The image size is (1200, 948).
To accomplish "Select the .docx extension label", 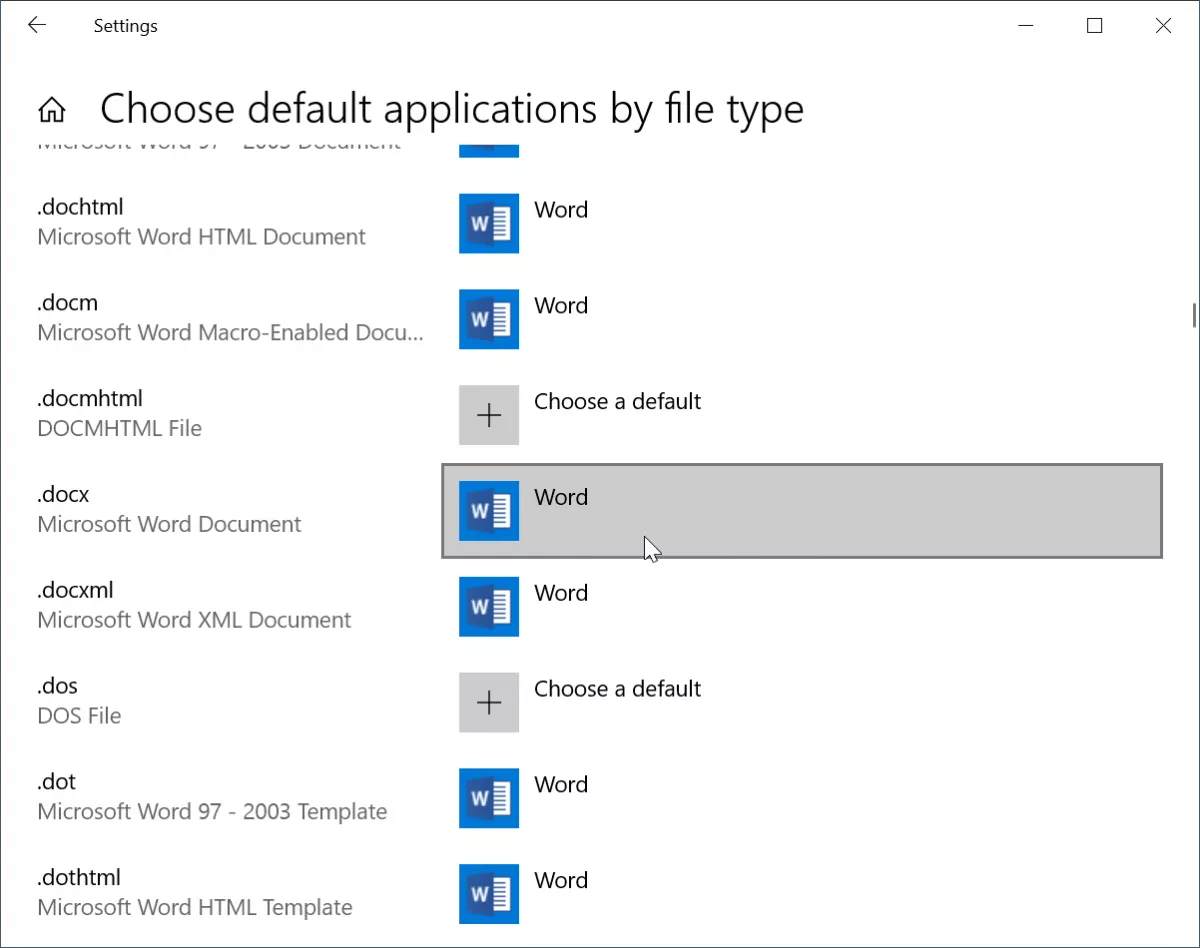I will click(x=64, y=495).
